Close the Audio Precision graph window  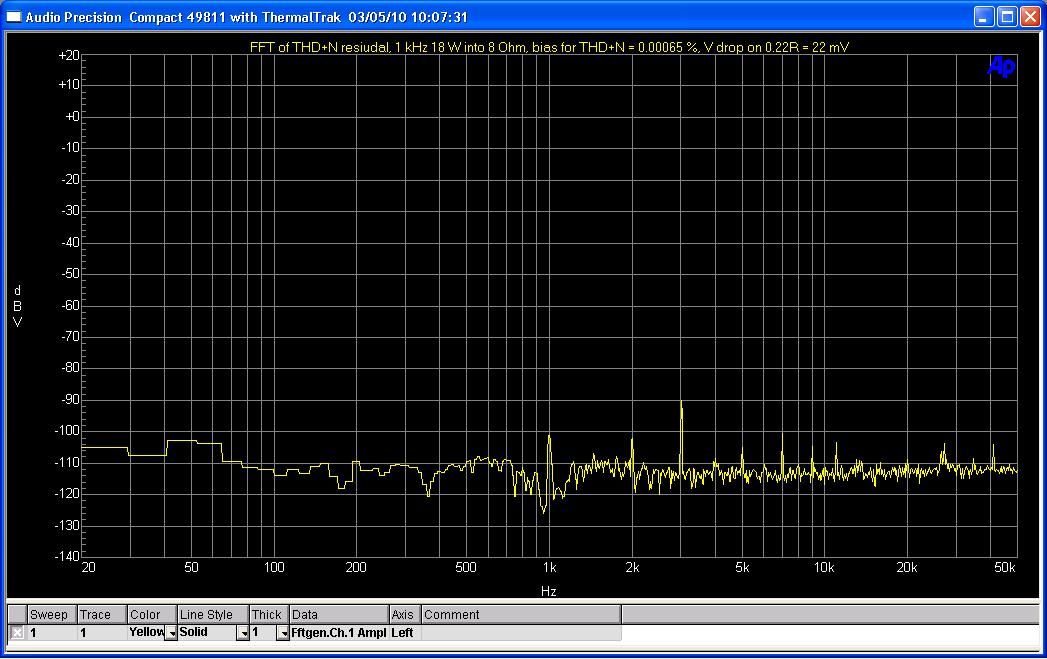coord(1030,17)
